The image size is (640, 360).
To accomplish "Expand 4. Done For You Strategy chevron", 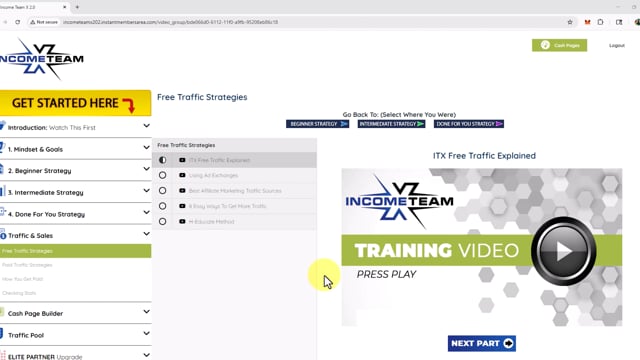I will tap(146, 212).
